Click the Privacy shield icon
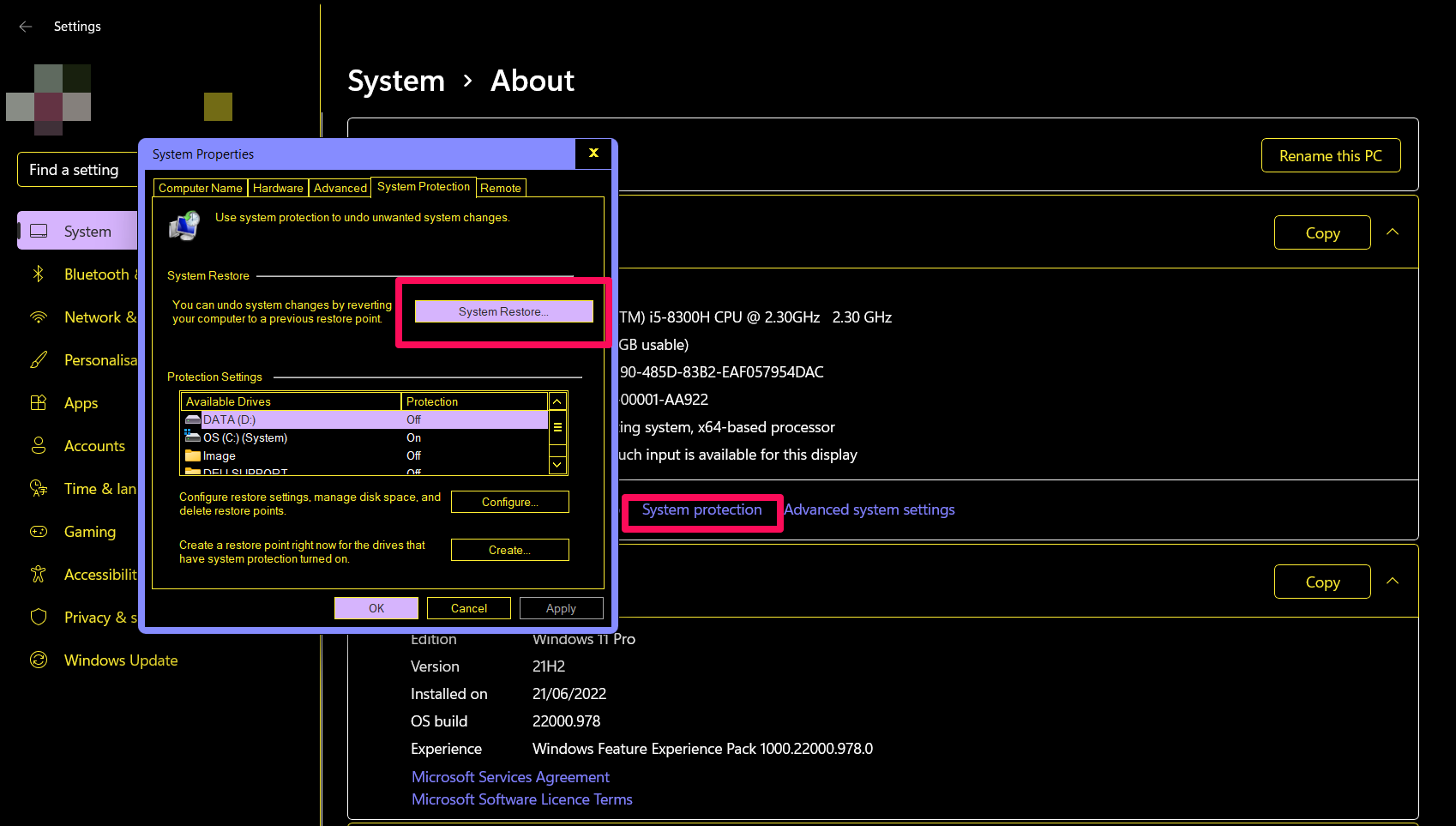This screenshot has height=826, width=1456. (39, 618)
